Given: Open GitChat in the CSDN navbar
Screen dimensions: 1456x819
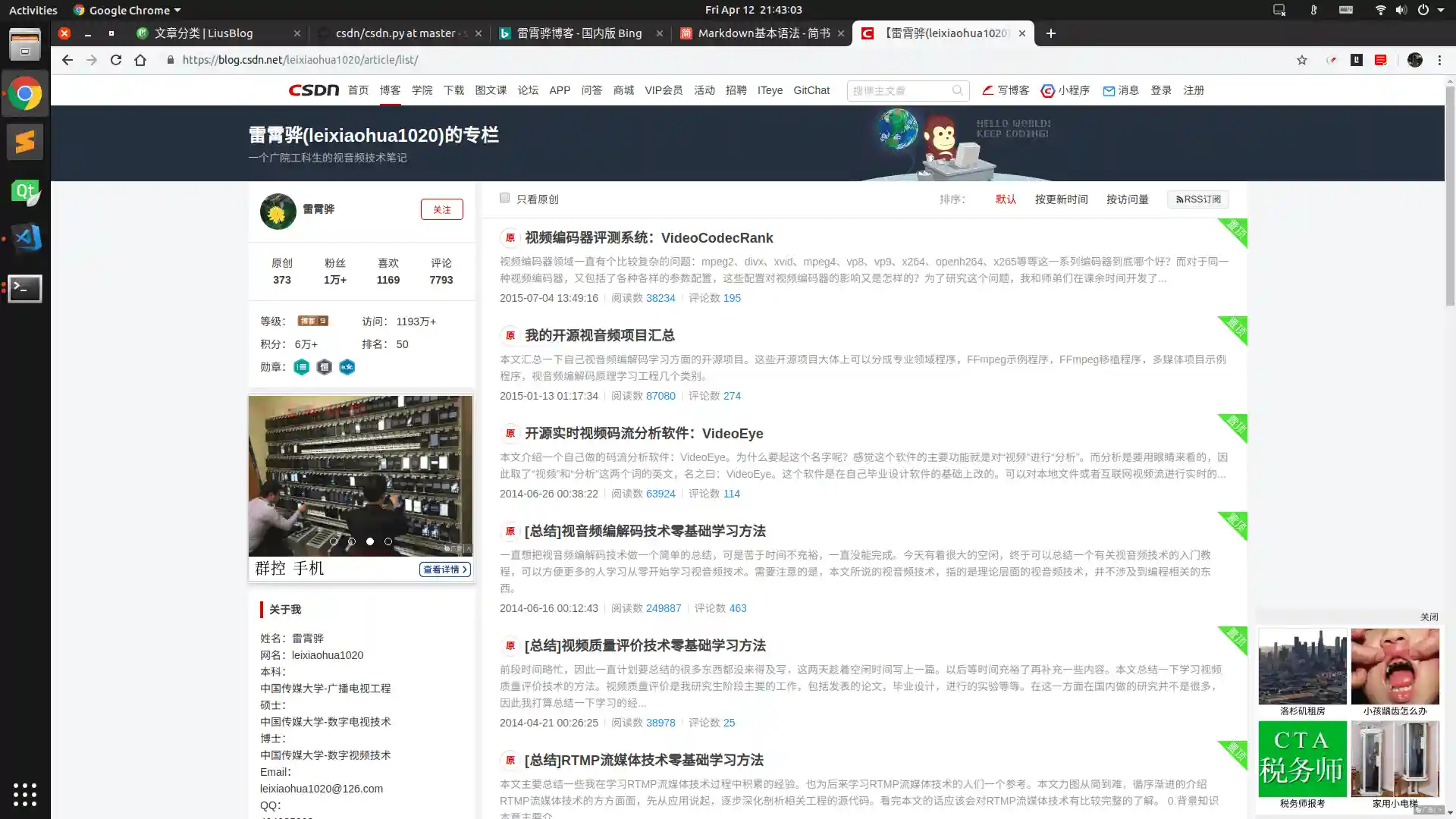Looking at the screenshot, I should click(811, 90).
